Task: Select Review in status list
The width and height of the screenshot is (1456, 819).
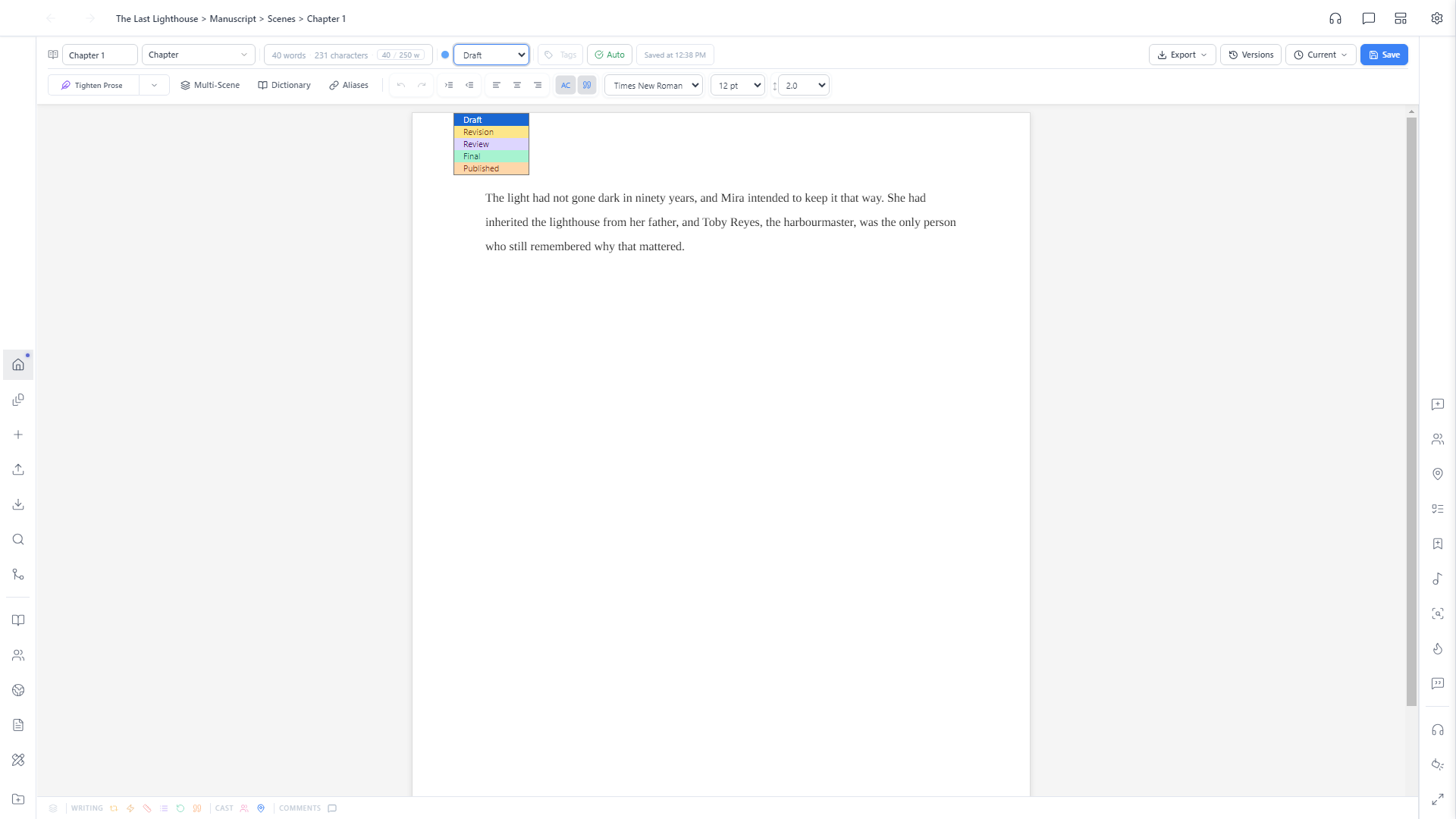Action: coord(491,144)
